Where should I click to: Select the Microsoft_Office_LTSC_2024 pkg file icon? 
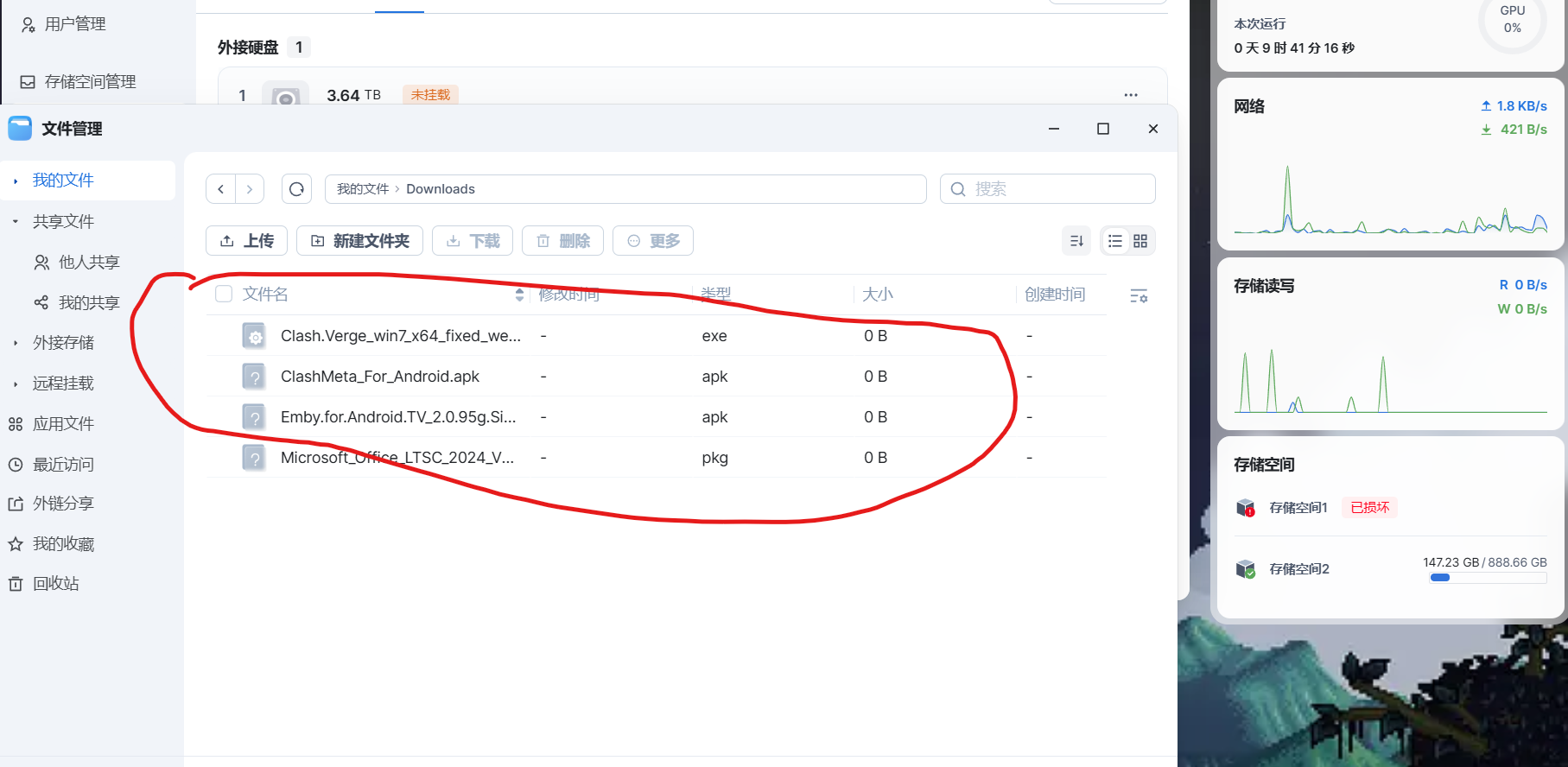tap(254, 458)
